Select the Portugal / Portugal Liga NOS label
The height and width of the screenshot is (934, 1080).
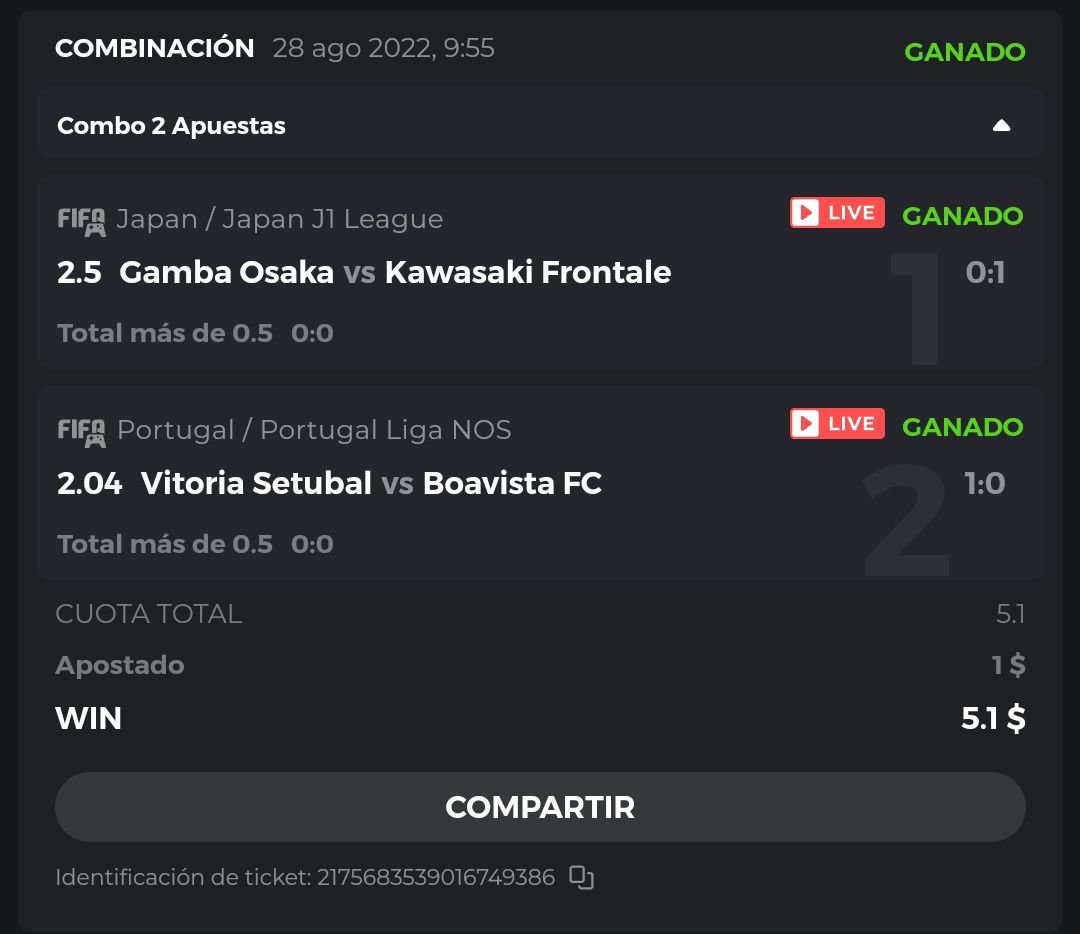(314, 430)
